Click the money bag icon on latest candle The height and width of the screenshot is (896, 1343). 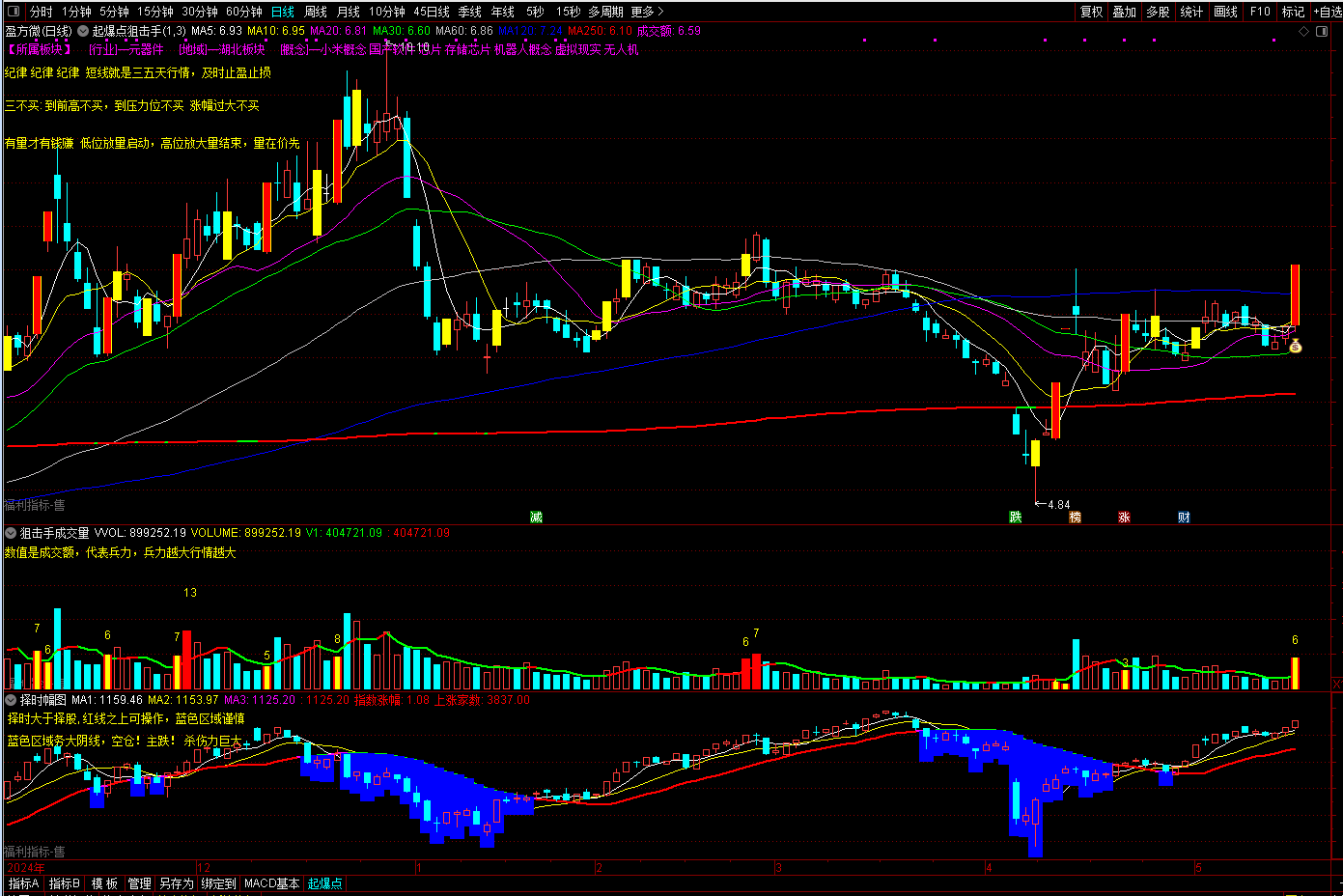click(x=1296, y=346)
